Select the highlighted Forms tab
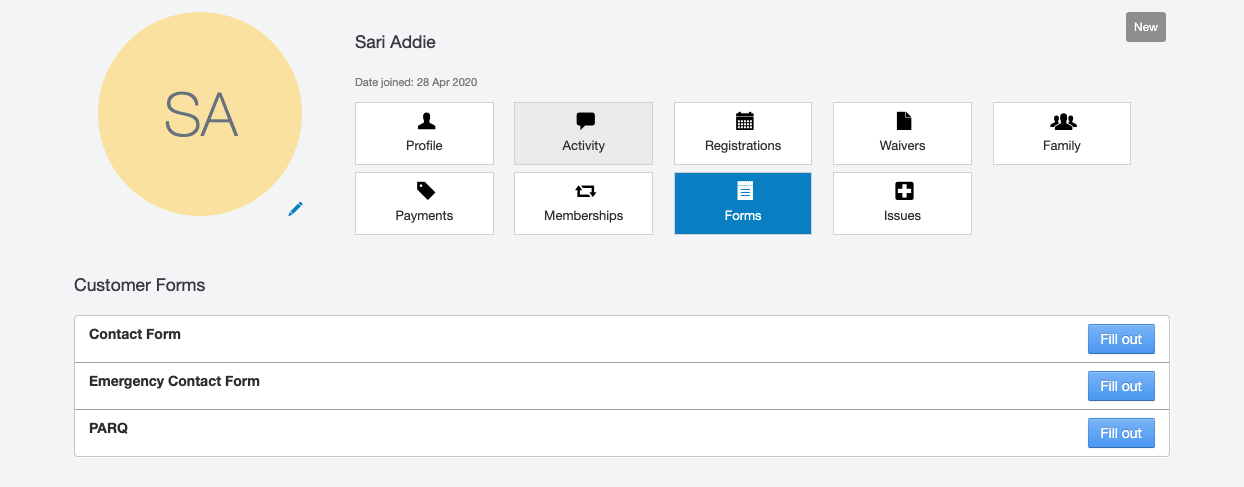 point(743,203)
